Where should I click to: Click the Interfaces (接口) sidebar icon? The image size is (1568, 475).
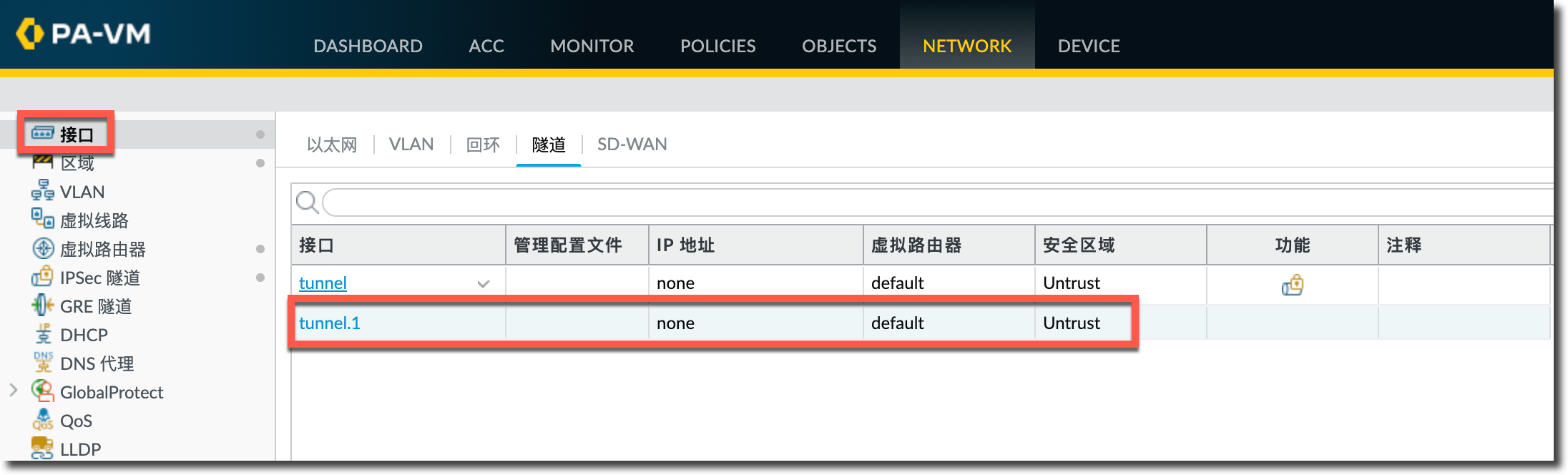pos(43,134)
